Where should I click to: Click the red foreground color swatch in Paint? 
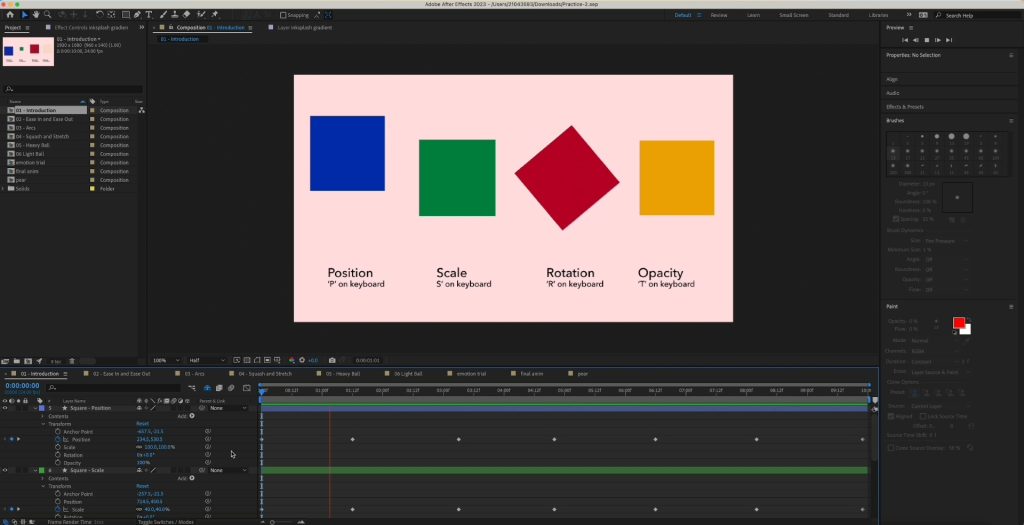point(959,323)
